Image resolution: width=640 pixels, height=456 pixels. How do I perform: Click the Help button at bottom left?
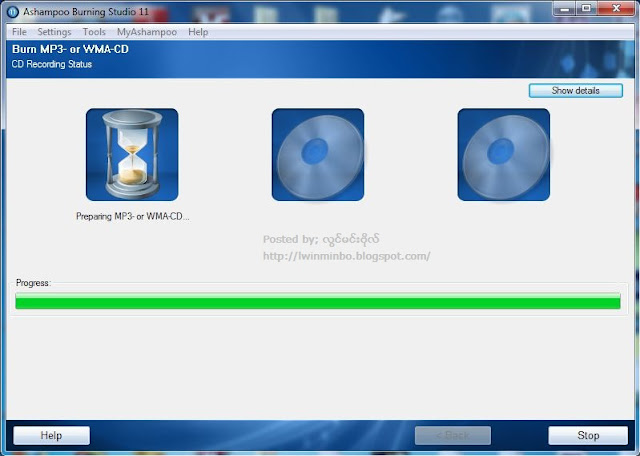click(x=51, y=435)
